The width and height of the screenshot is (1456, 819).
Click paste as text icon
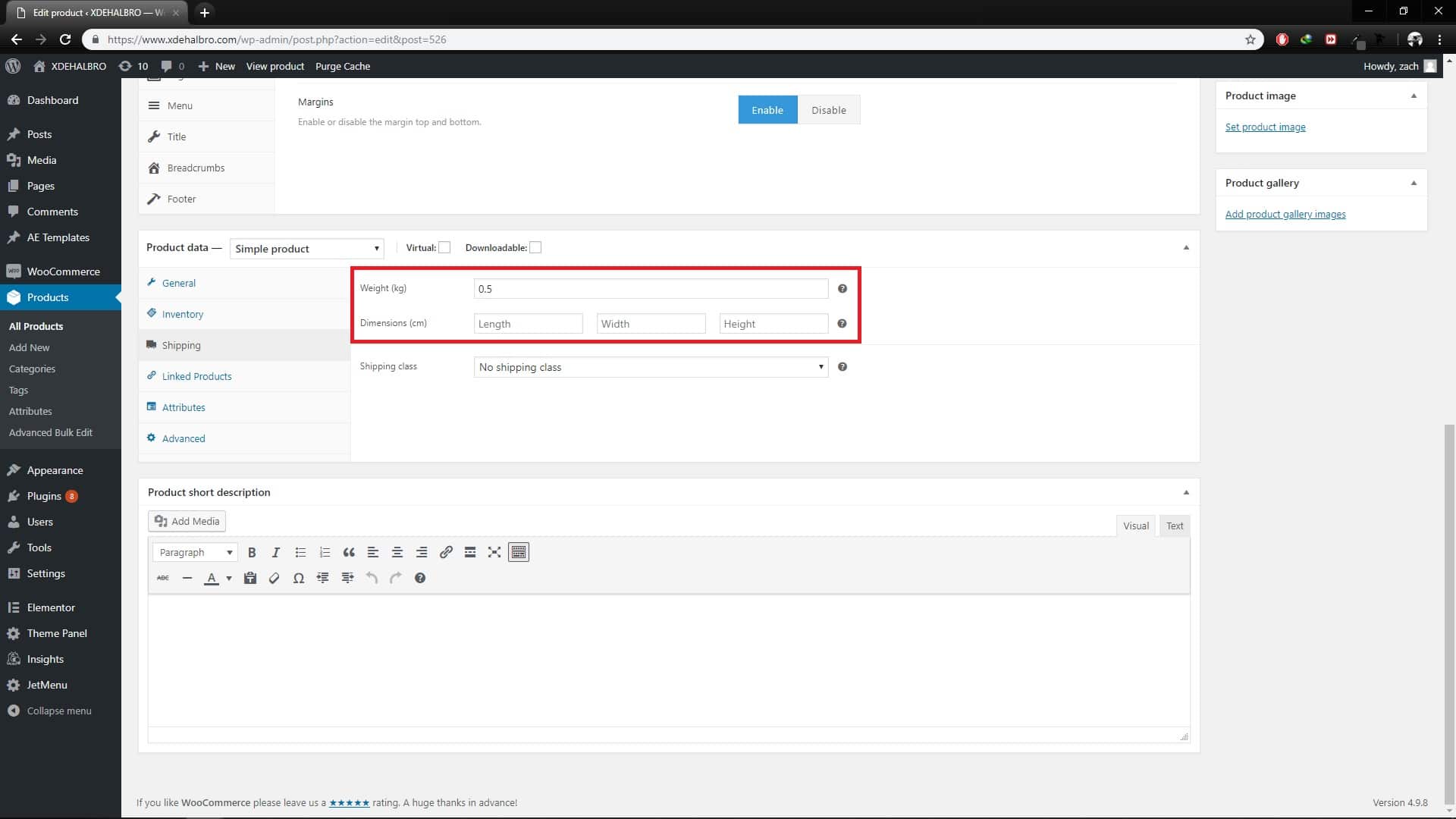(250, 578)
